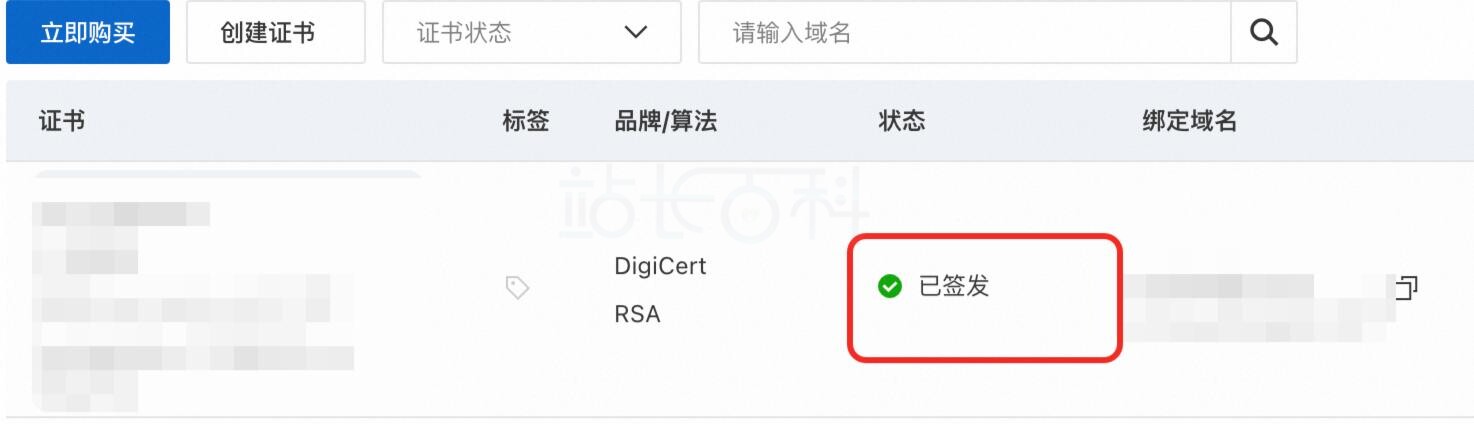Focus the 请输入域名 search field

click(x=965, y=32)
